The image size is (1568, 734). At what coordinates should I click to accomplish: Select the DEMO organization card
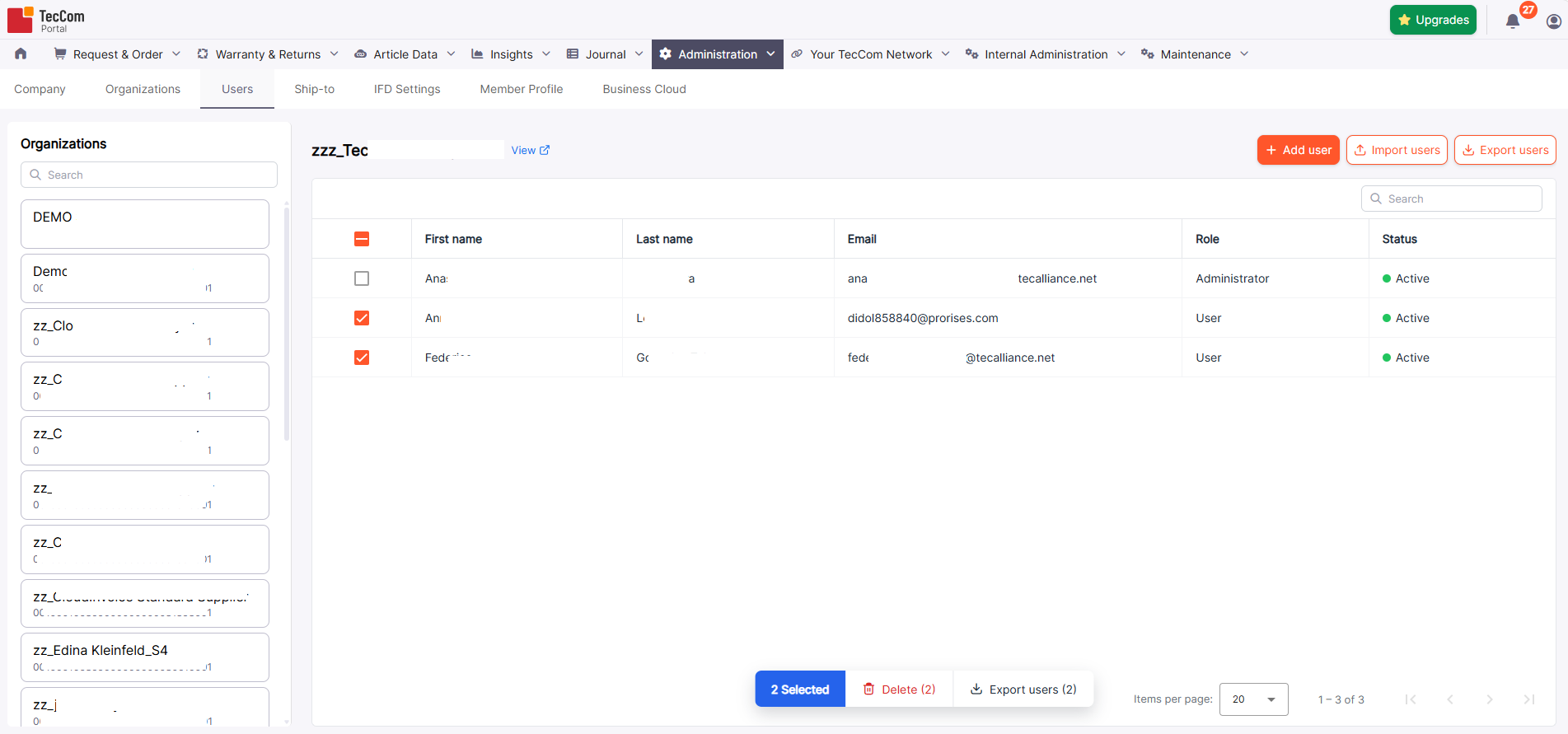click(x=145, y=224)
